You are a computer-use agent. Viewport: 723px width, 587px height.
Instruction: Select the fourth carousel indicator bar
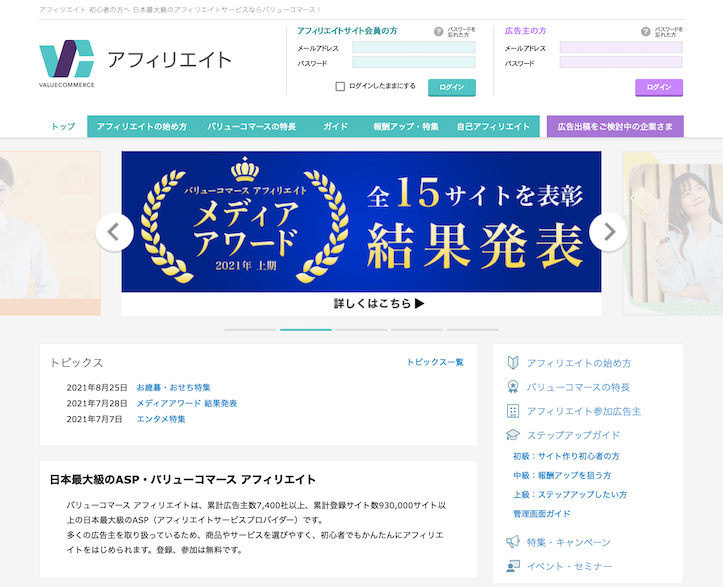(417, 330)
